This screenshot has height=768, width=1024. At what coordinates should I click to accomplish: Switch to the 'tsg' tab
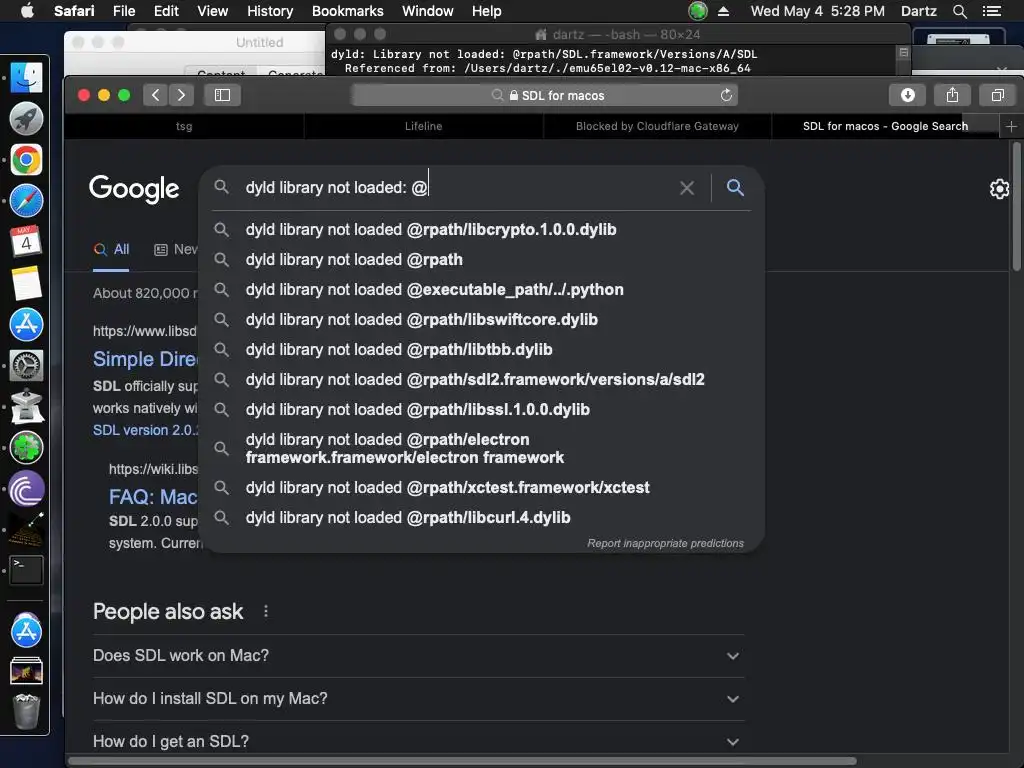coord(184,126)
